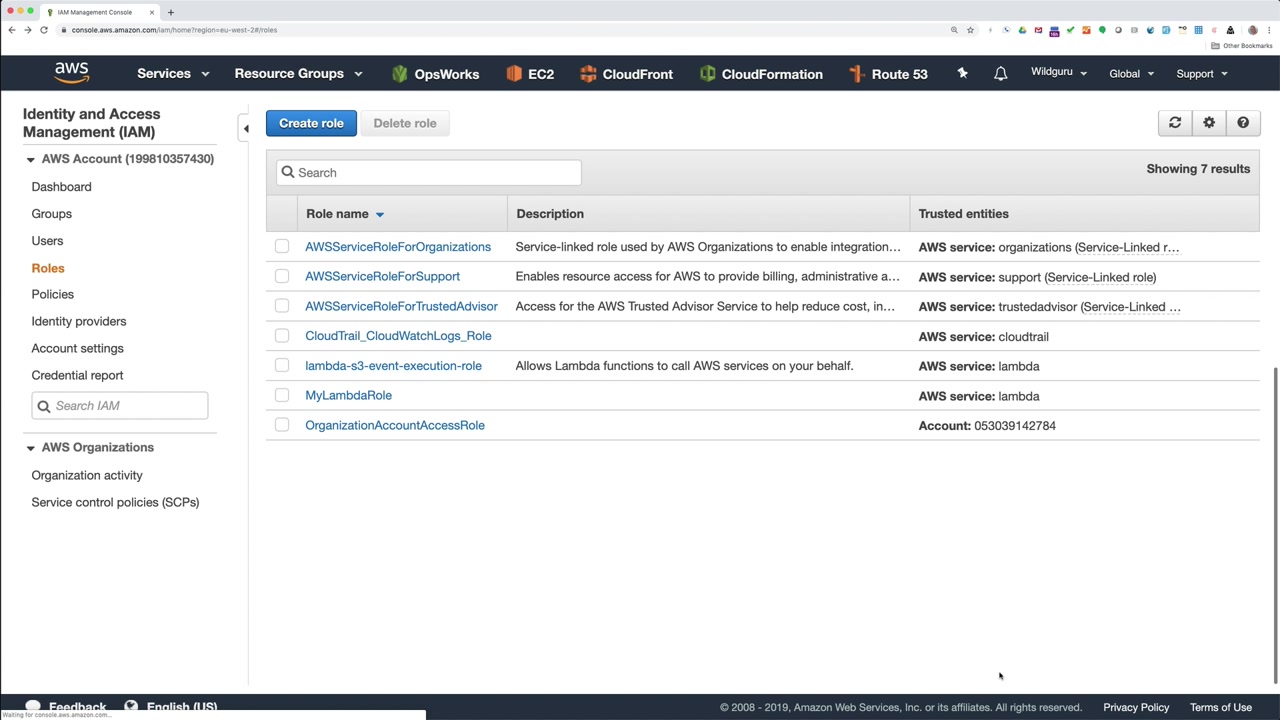Open Users in the IAM sidebar
The height and width of the screenshot is (720, 1280).
[x=47, y=241]
